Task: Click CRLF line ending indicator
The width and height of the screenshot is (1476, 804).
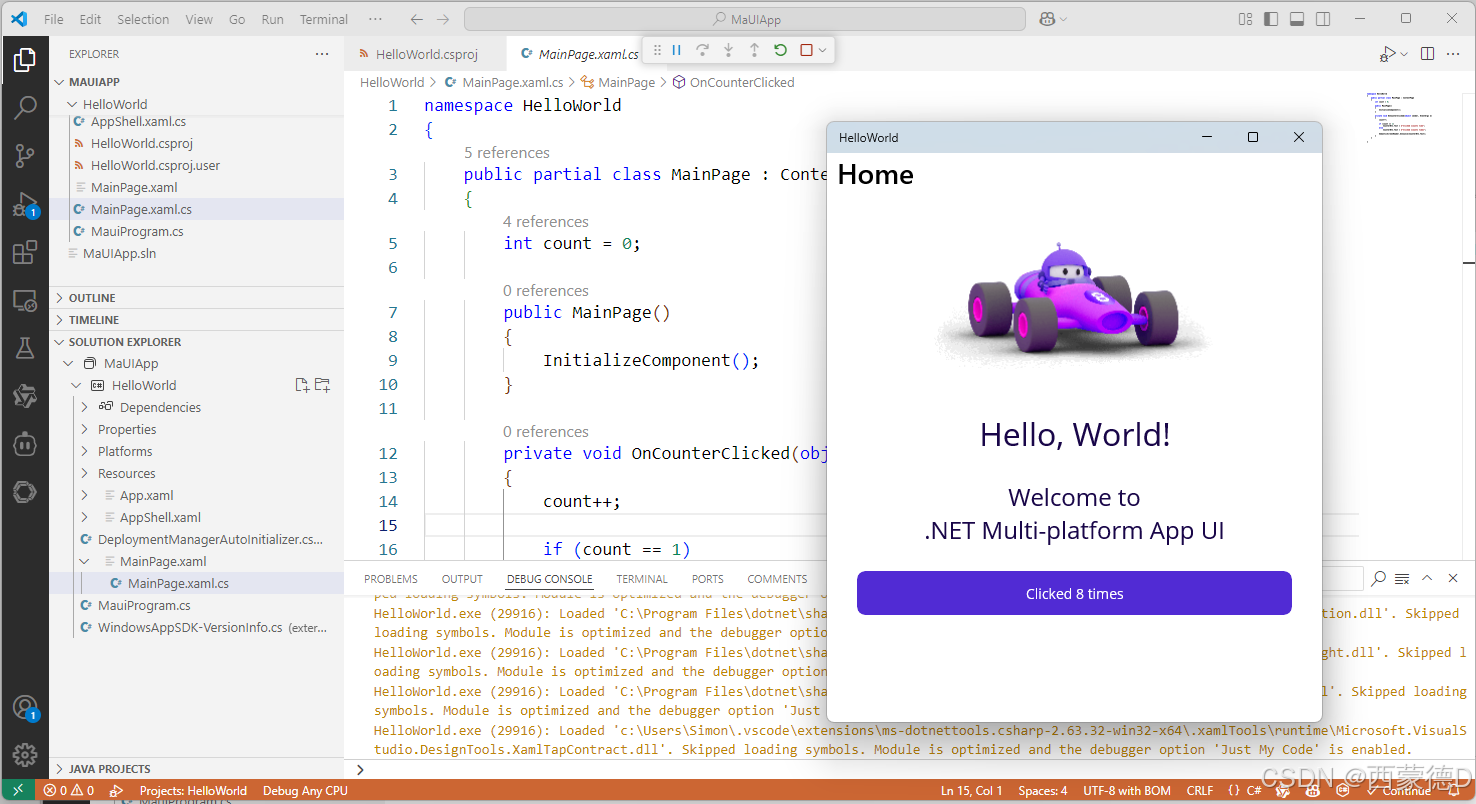Action: pos(1200,790)
